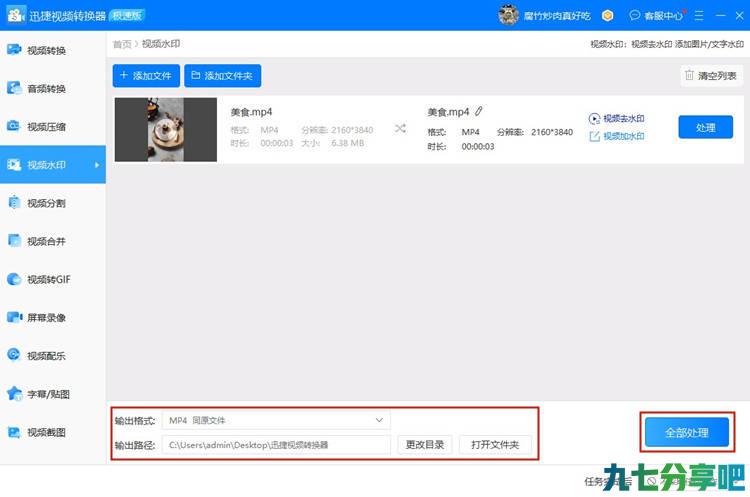Open the 输出格式 dropdown

tap(276, 420)
